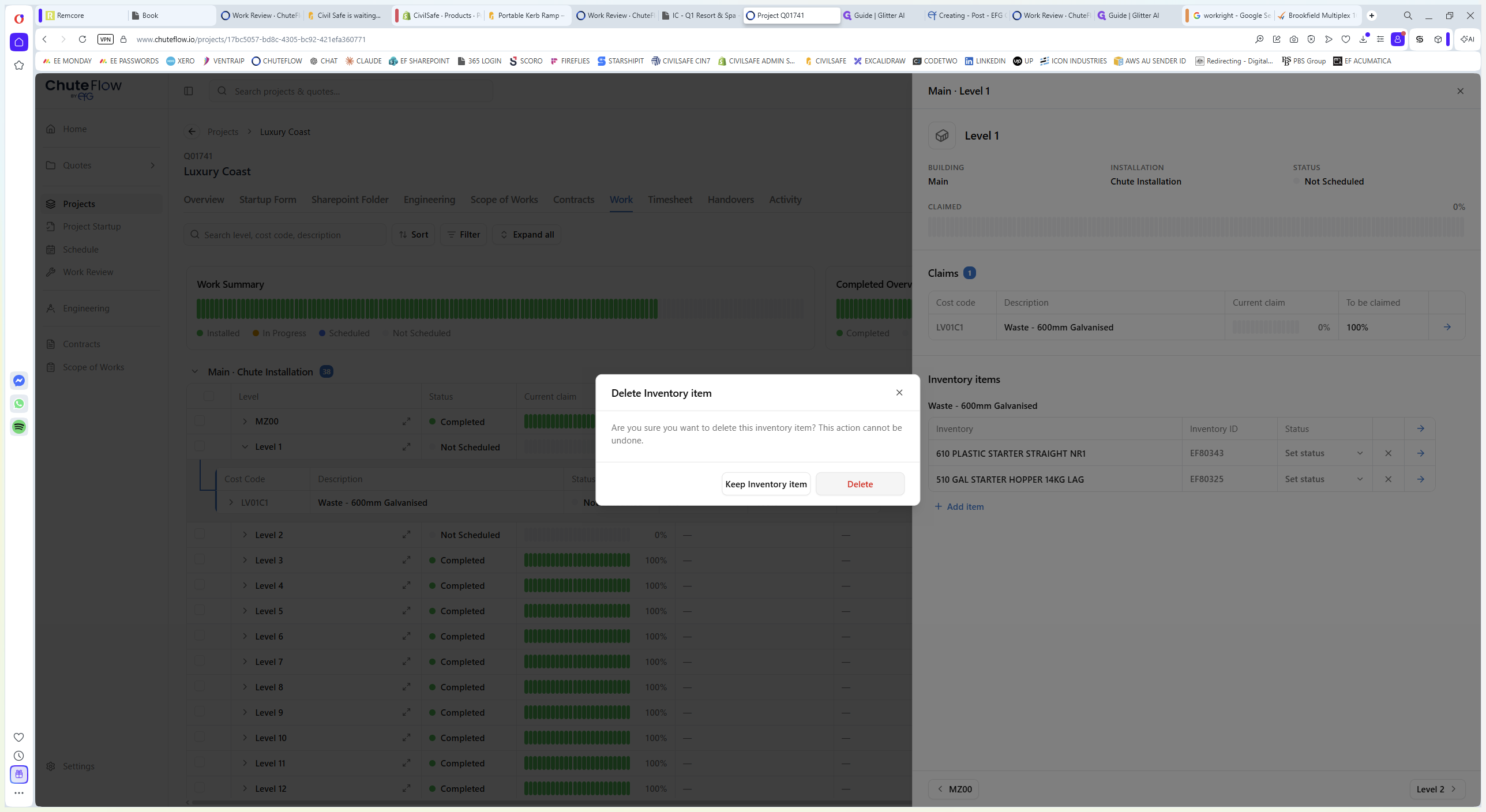Switch to Startup Form tab
Screen dimensions: 1486x812
(x=268, y=200)
